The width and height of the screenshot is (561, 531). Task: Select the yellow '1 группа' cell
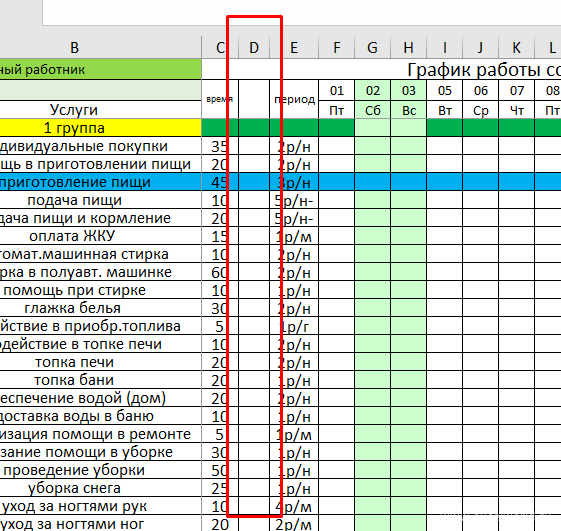click(x=74, y=128)
